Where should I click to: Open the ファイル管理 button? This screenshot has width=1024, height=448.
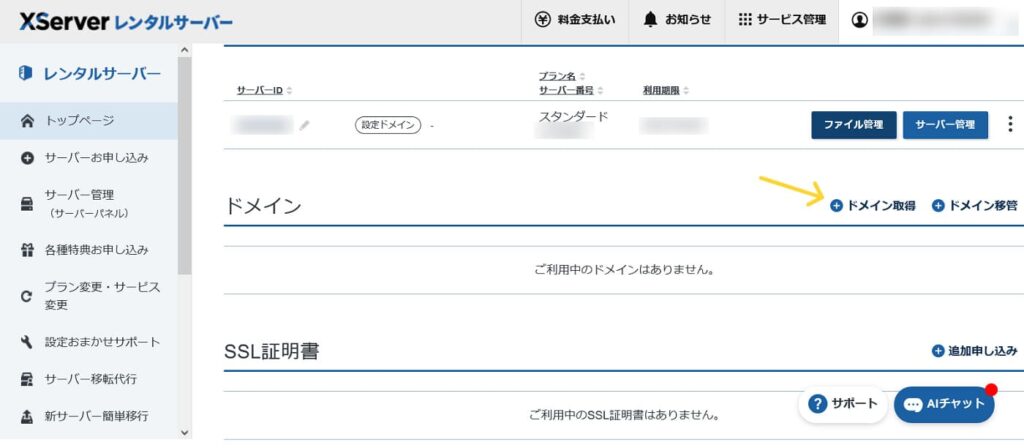pyautogui.click(x=854, y=125)
